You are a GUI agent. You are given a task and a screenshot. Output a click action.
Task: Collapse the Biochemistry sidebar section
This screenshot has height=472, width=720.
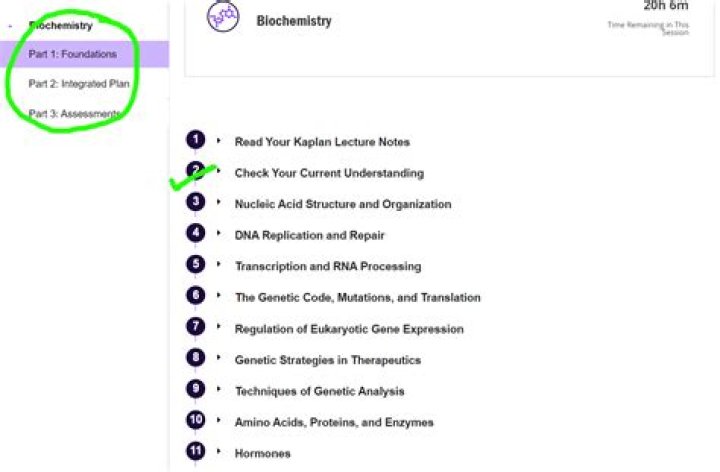(x=10, y=26)
